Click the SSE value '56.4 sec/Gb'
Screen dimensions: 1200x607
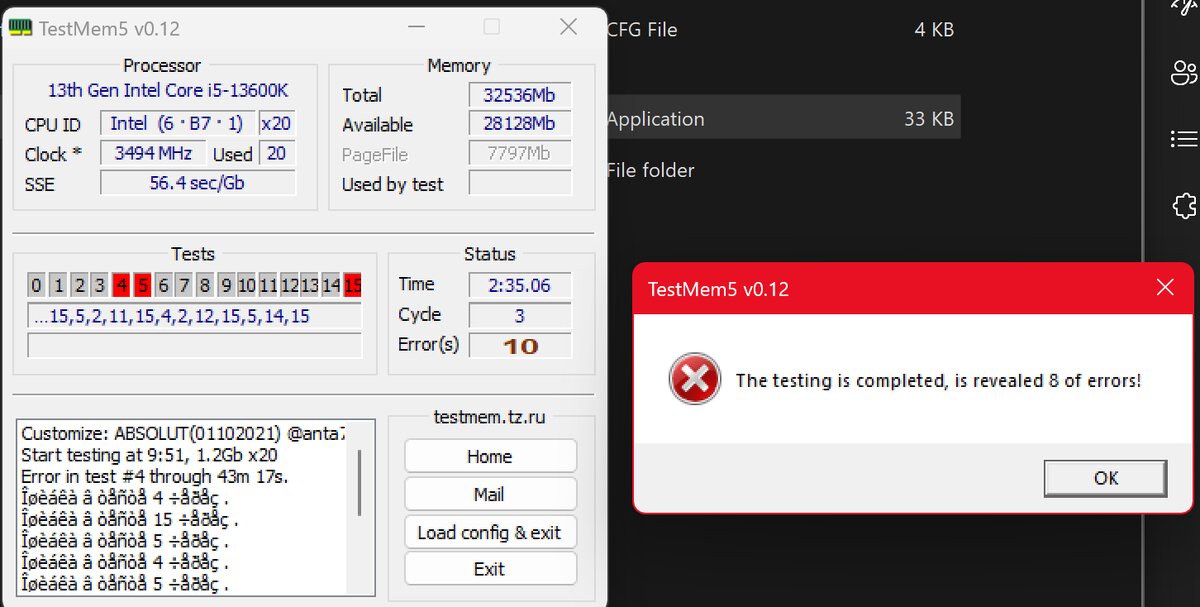pos(198,183)
